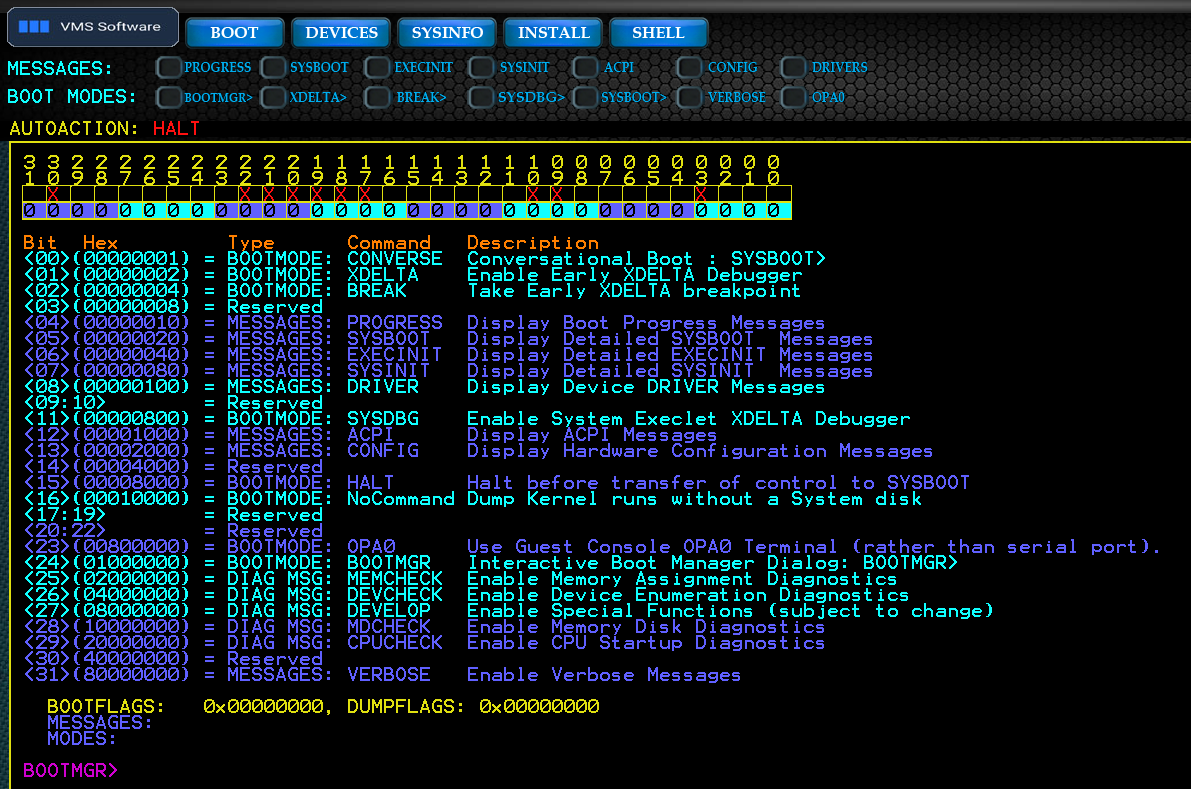
Task: Click hex value (00000100) in the table
Action: [x=131, y=386]
